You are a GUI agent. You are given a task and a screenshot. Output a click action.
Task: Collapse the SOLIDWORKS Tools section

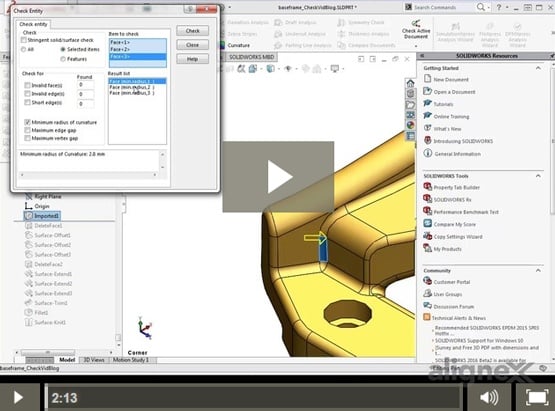538,176
